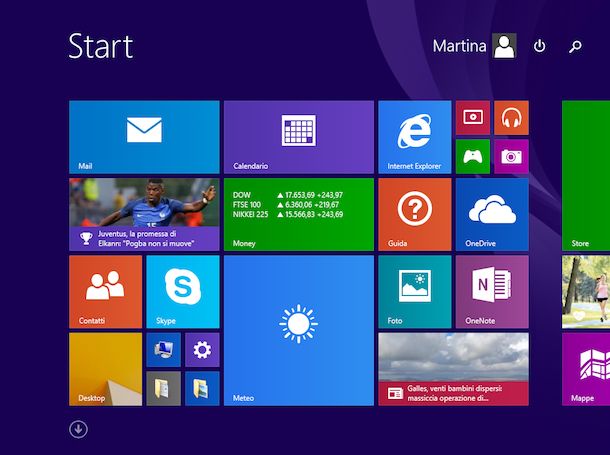610x455 pixels.
Task: Open the Mappe maps tile
Action: point(586,369)
